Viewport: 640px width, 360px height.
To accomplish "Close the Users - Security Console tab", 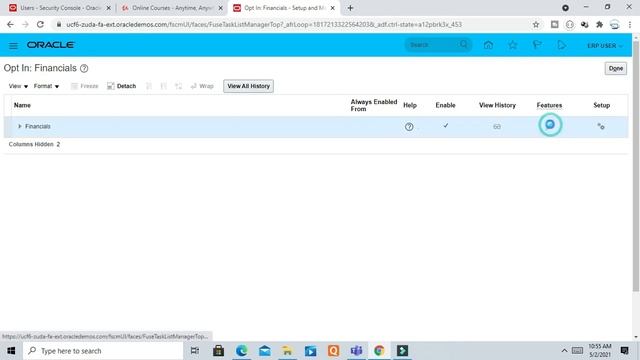I will [109, 8].
